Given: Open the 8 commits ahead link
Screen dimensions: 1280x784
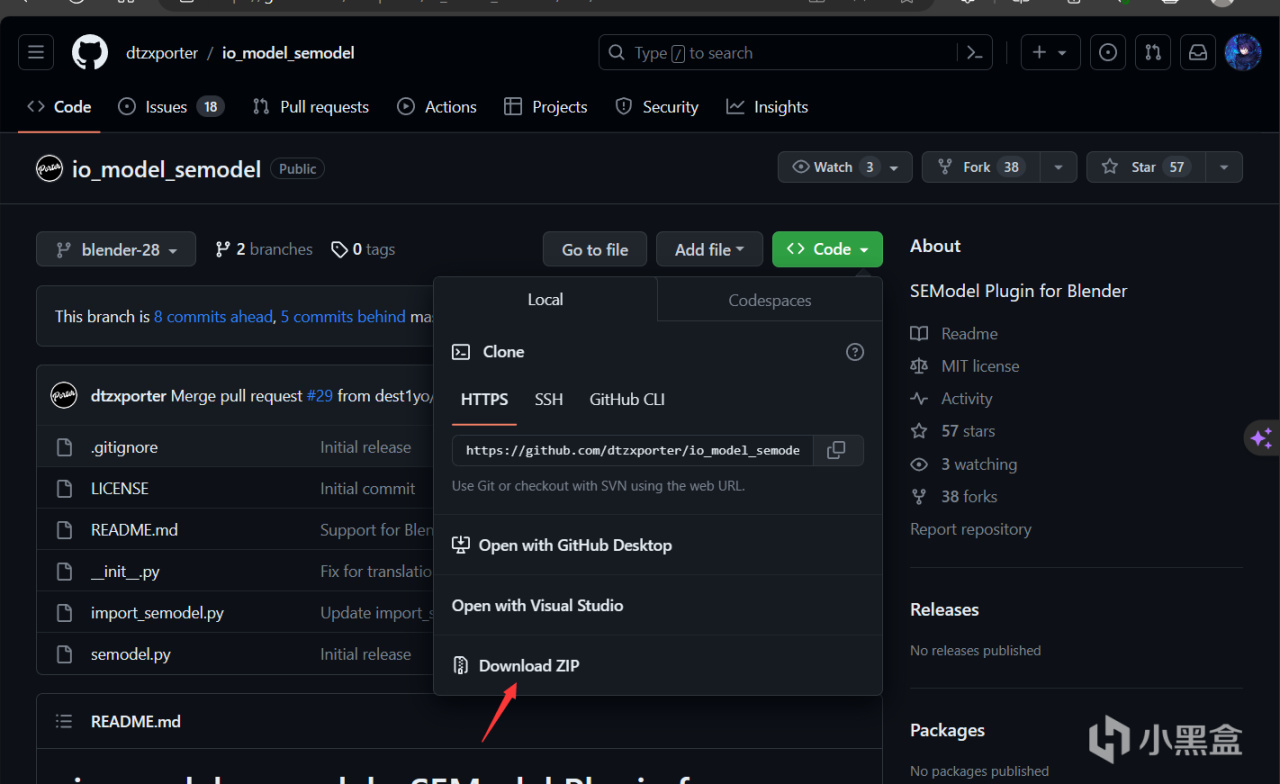Looking at the screenshot, I should [213, 316].
